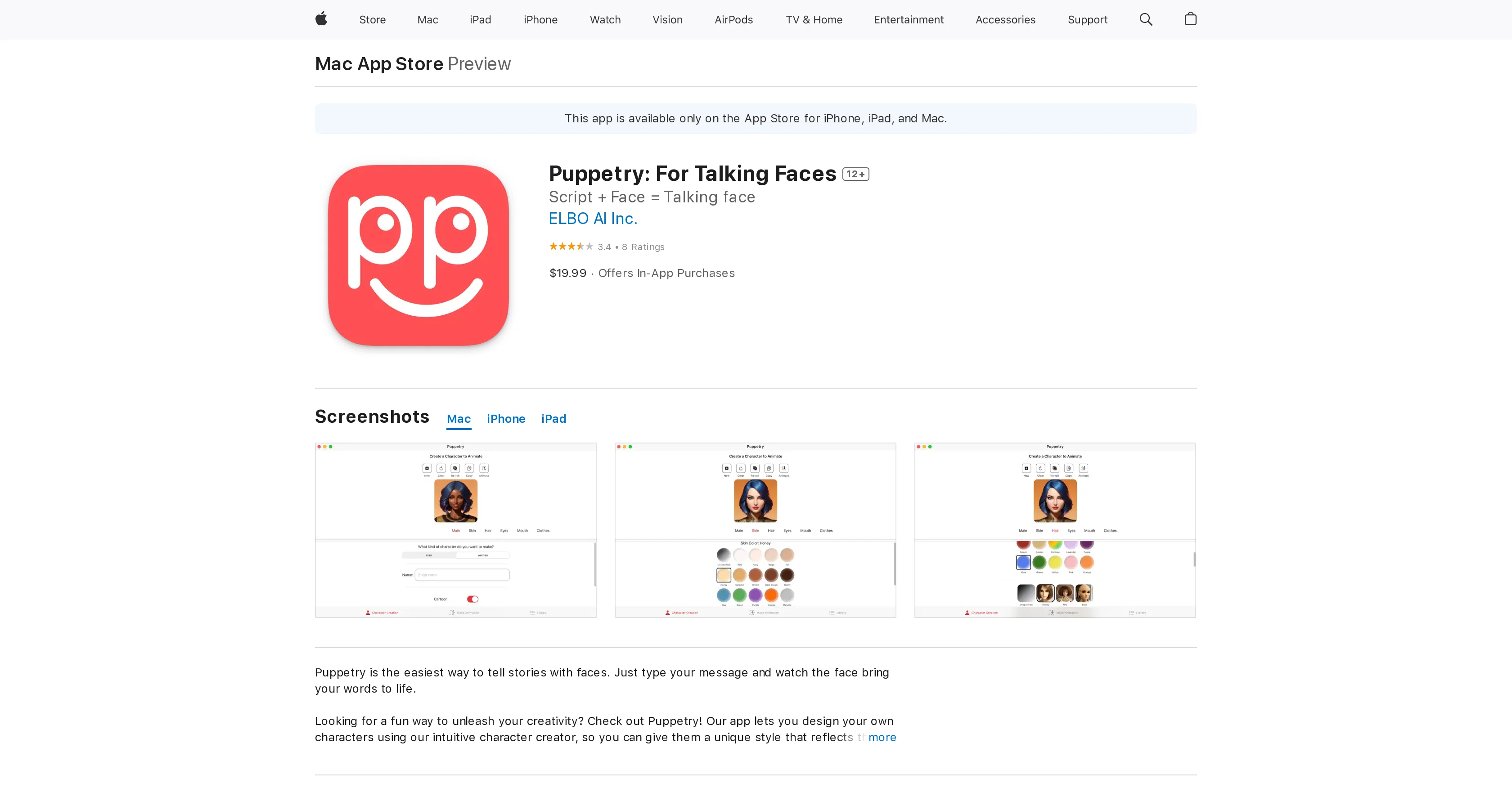
Task: Open the ELBO AI Inc. developer link
Action: pyautogui.click(x=593, y=218)
